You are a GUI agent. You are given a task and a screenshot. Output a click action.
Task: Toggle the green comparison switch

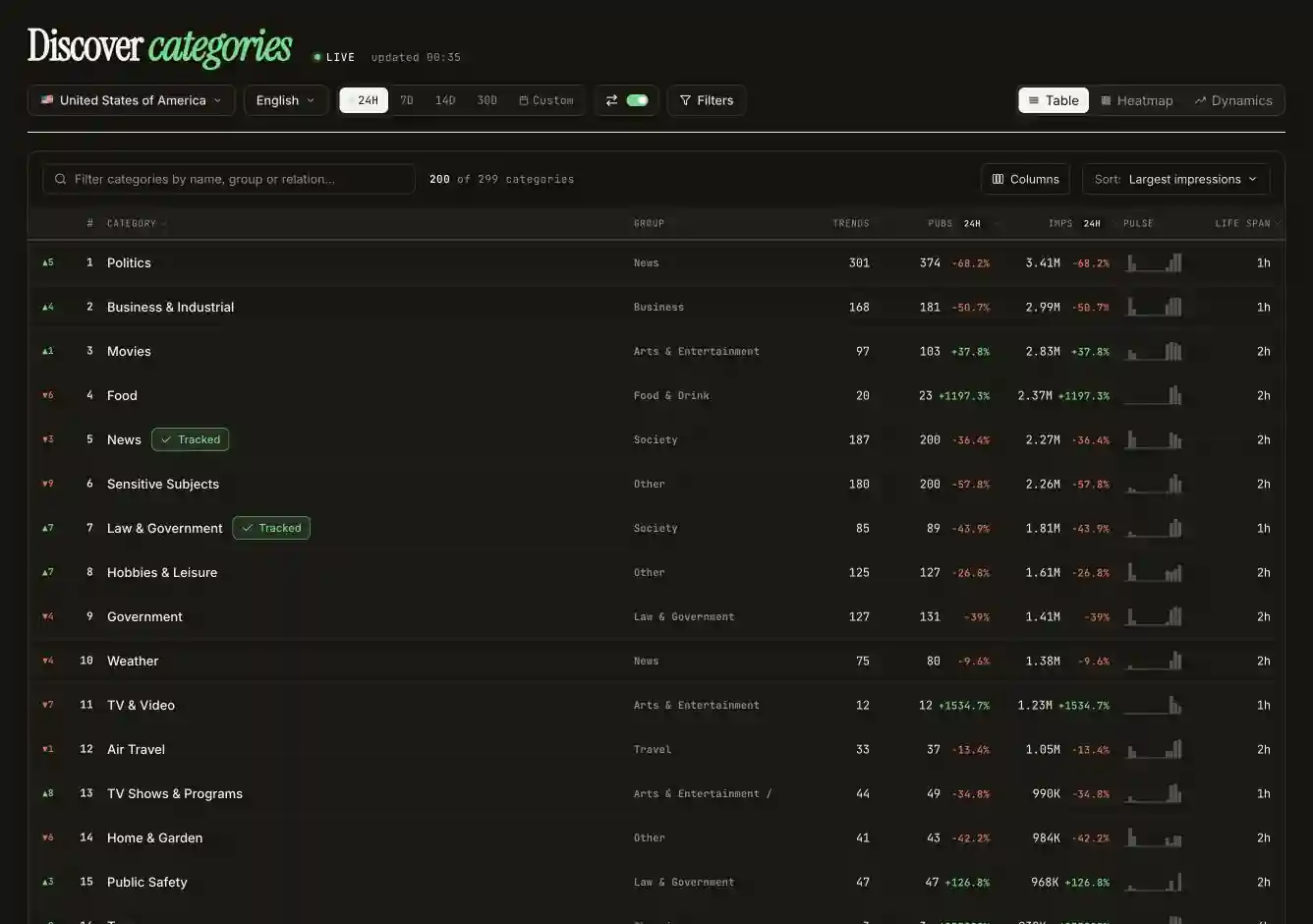[637, 100]
